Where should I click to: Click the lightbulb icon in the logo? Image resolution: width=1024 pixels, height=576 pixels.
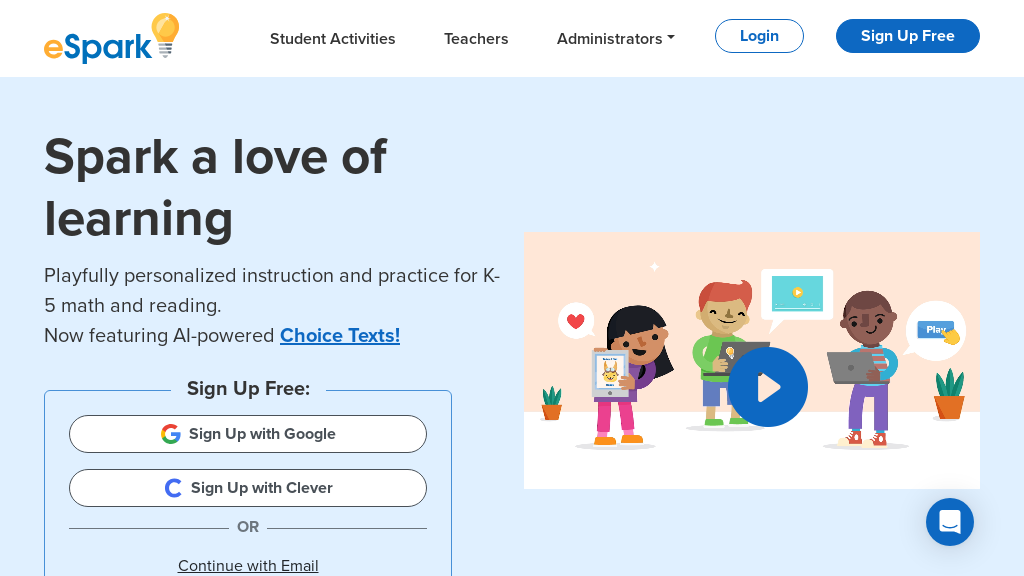click(x=165, y=34)
